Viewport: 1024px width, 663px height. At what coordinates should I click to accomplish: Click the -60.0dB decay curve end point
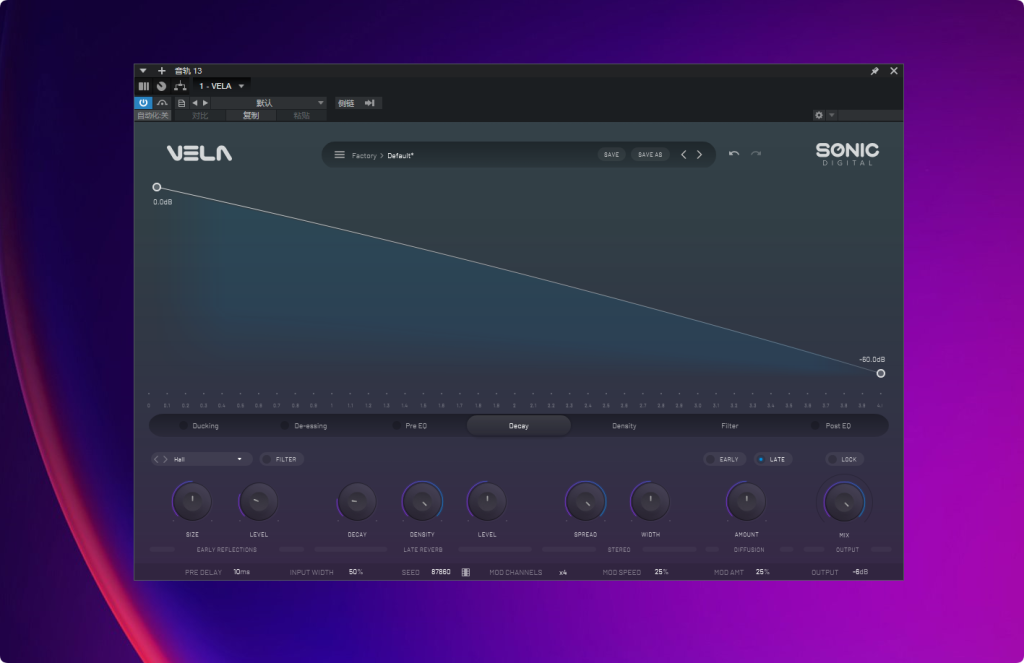pyautogui.click(x=881, y=374)
